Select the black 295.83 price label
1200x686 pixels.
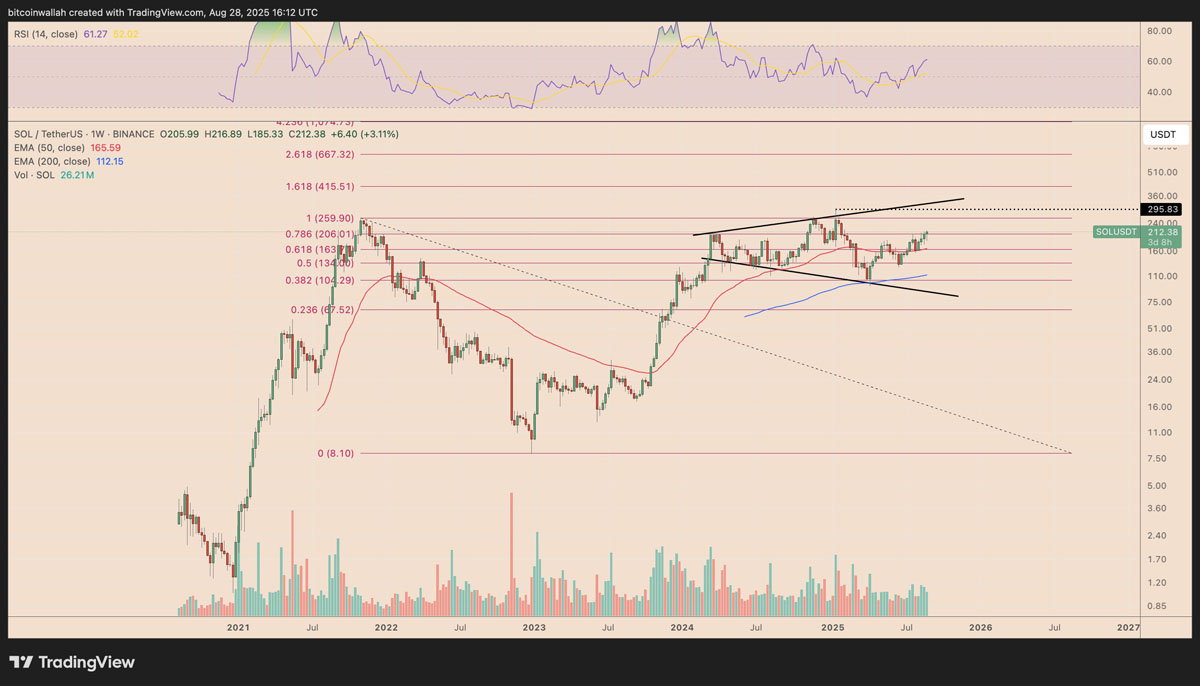tap(1160, 209)
